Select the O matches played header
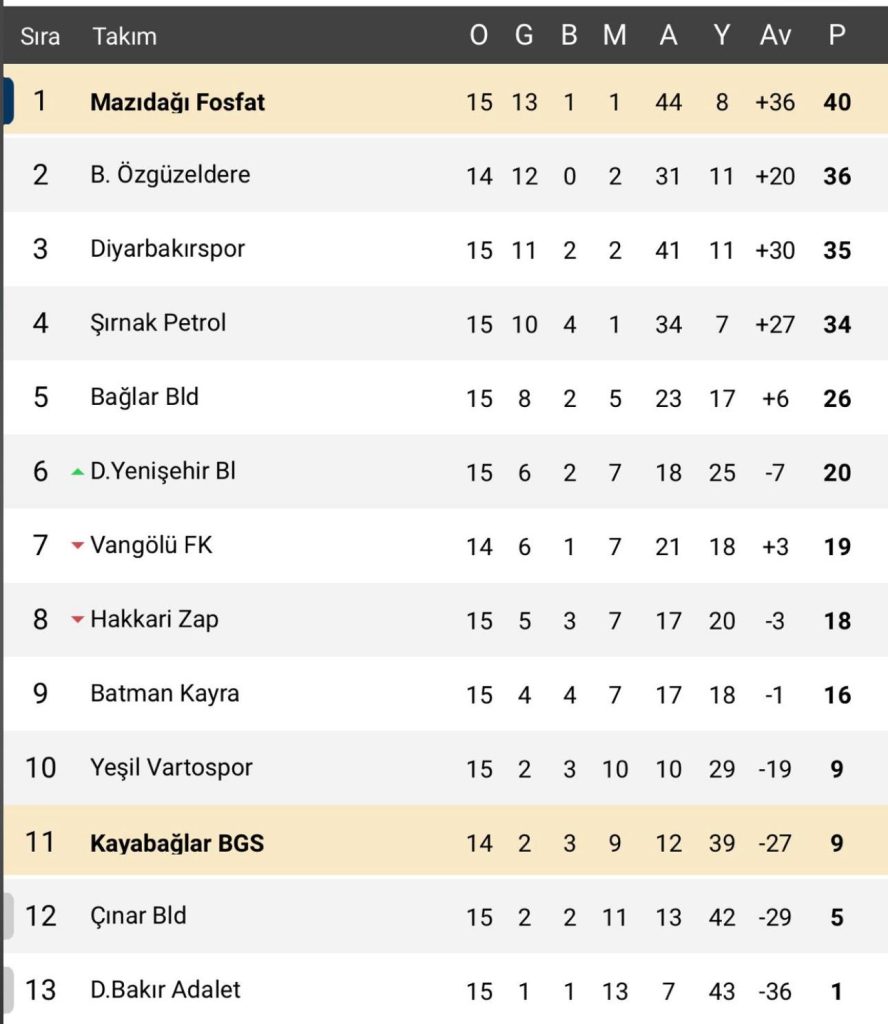Image resolution: width=888 pixels, height=1024 pixels. click(479, 35)
